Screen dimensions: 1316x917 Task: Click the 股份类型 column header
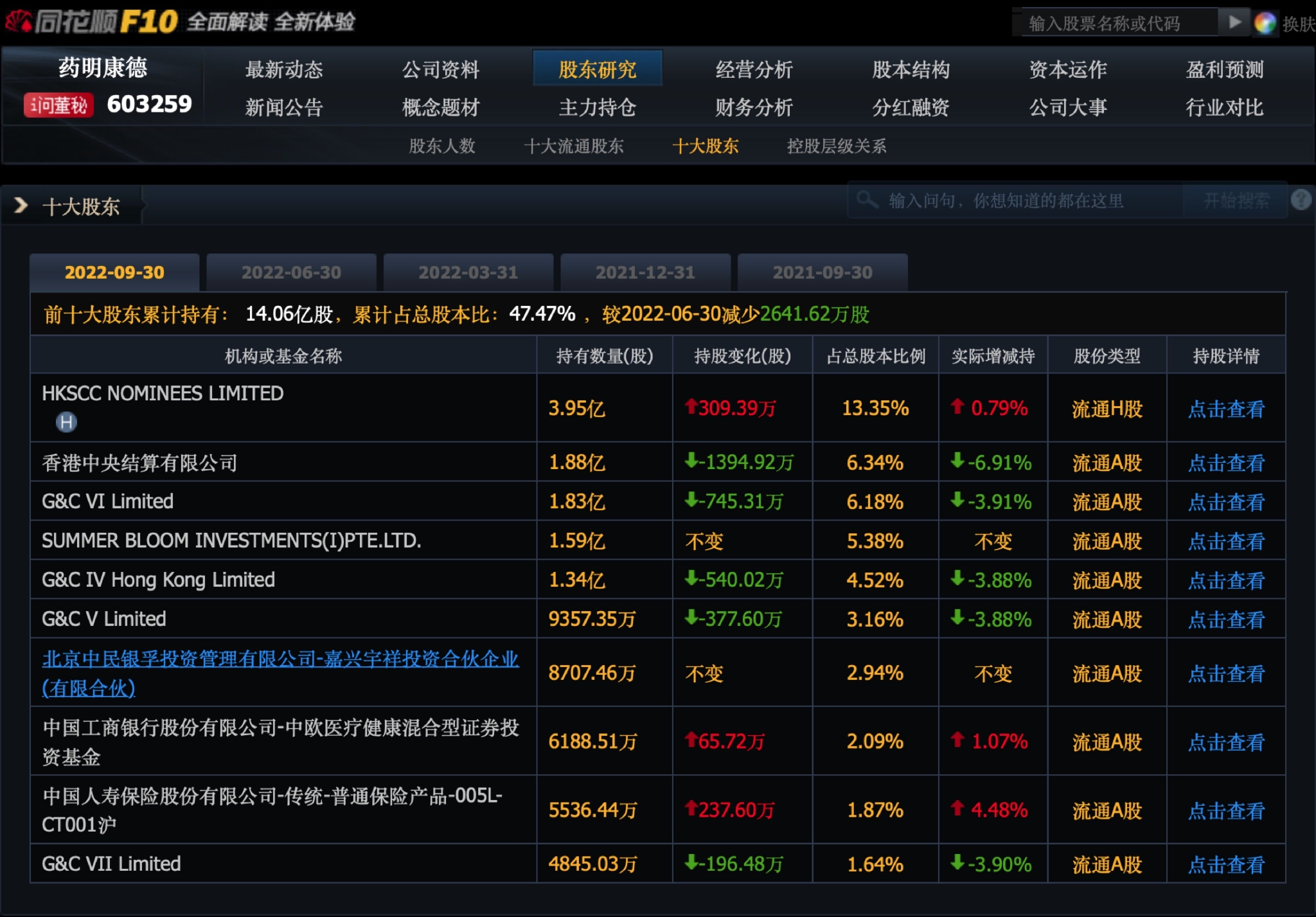coord(1107,356)
